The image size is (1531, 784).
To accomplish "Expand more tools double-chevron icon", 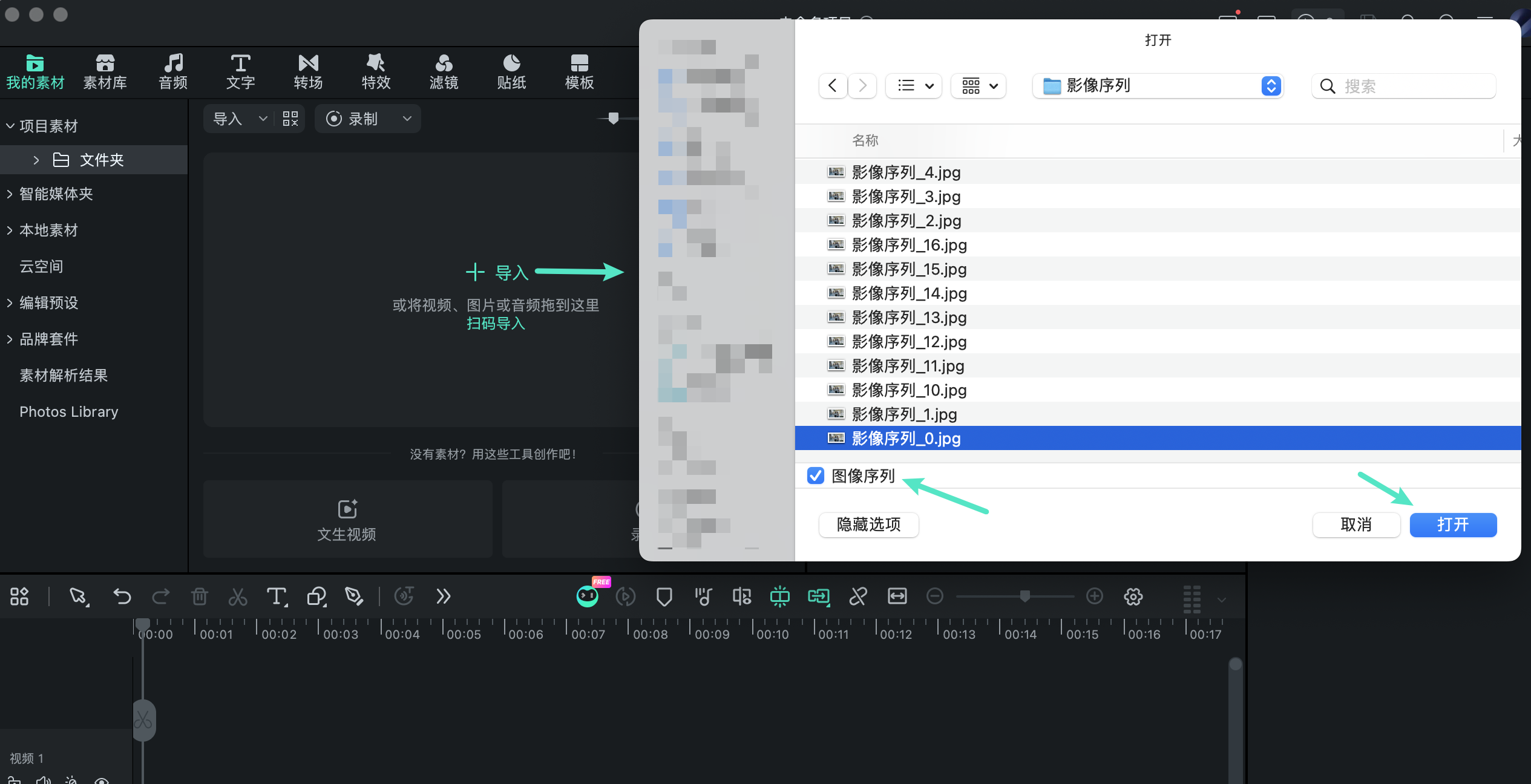I will click(444, 596).
